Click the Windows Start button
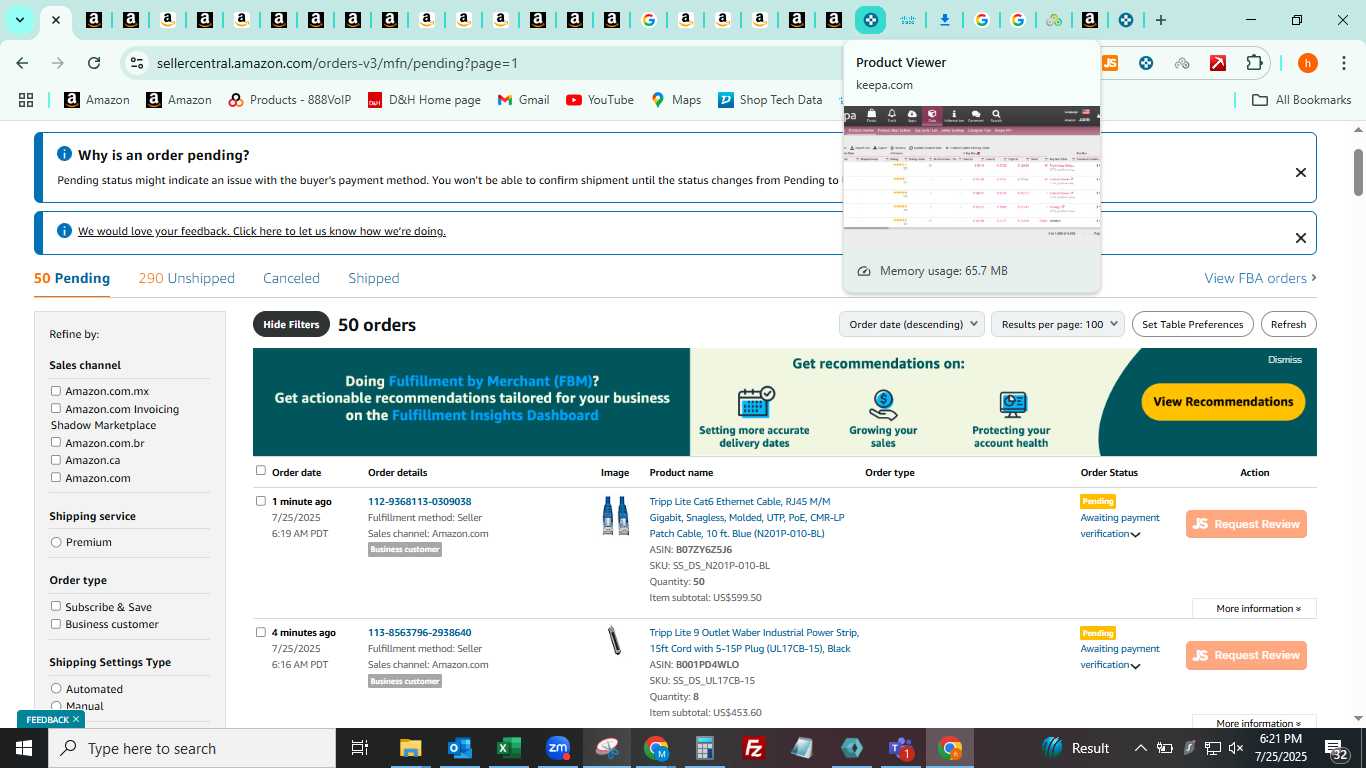This screenshot has height=768, width=1366. coord(24,748)
